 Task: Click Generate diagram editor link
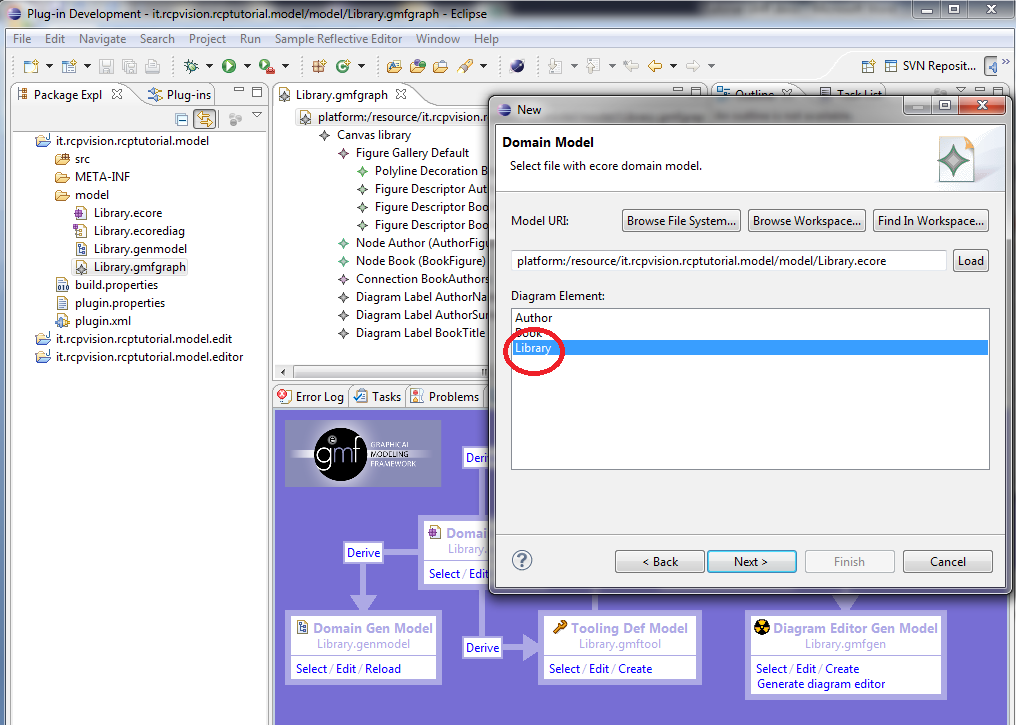(820, 684)
